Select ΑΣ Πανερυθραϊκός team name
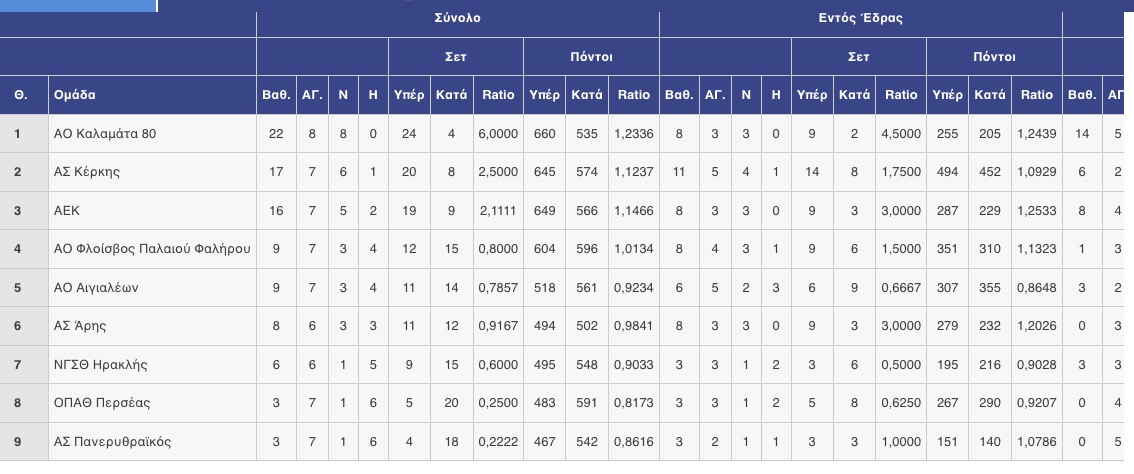Viewport: 1134px width, 474px height. tap(112, 441)
